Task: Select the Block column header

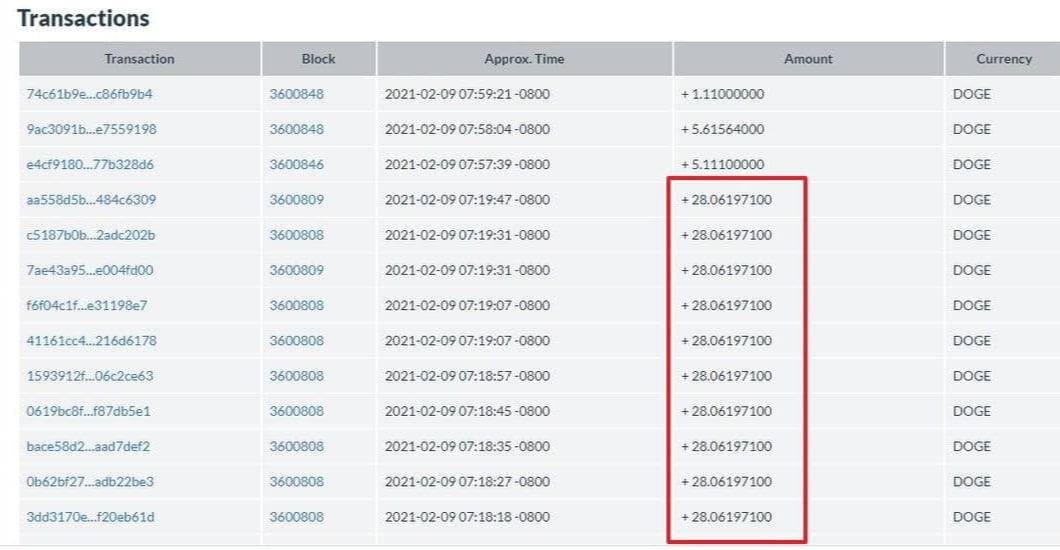Action: 318,59
